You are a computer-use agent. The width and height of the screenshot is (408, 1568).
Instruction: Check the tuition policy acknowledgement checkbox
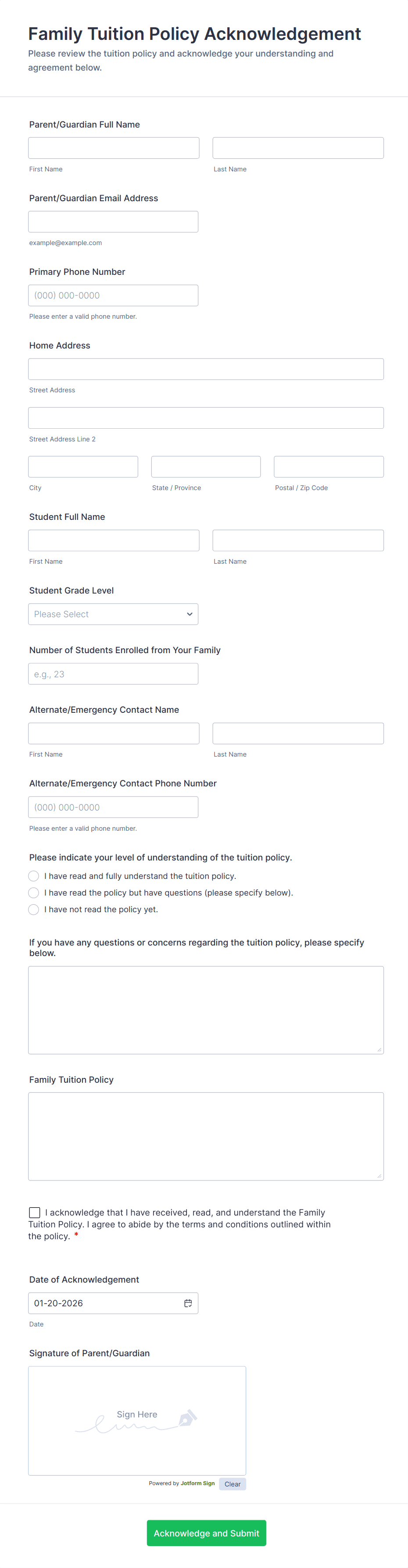[x=34, y=1212]
